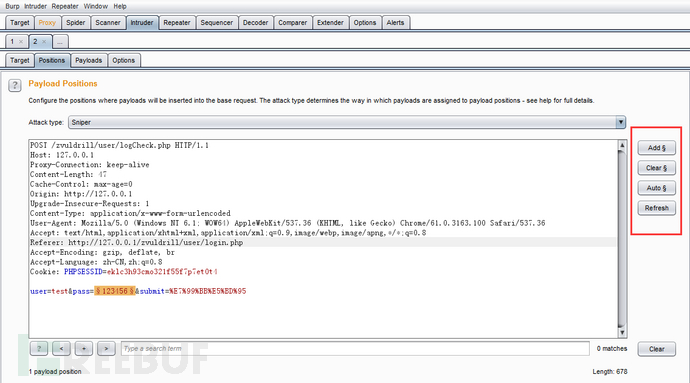The height and width of the screenshot is (383, 690).
Task: Open the Sniper attack type combo box
Action: [x=347, y=122]
